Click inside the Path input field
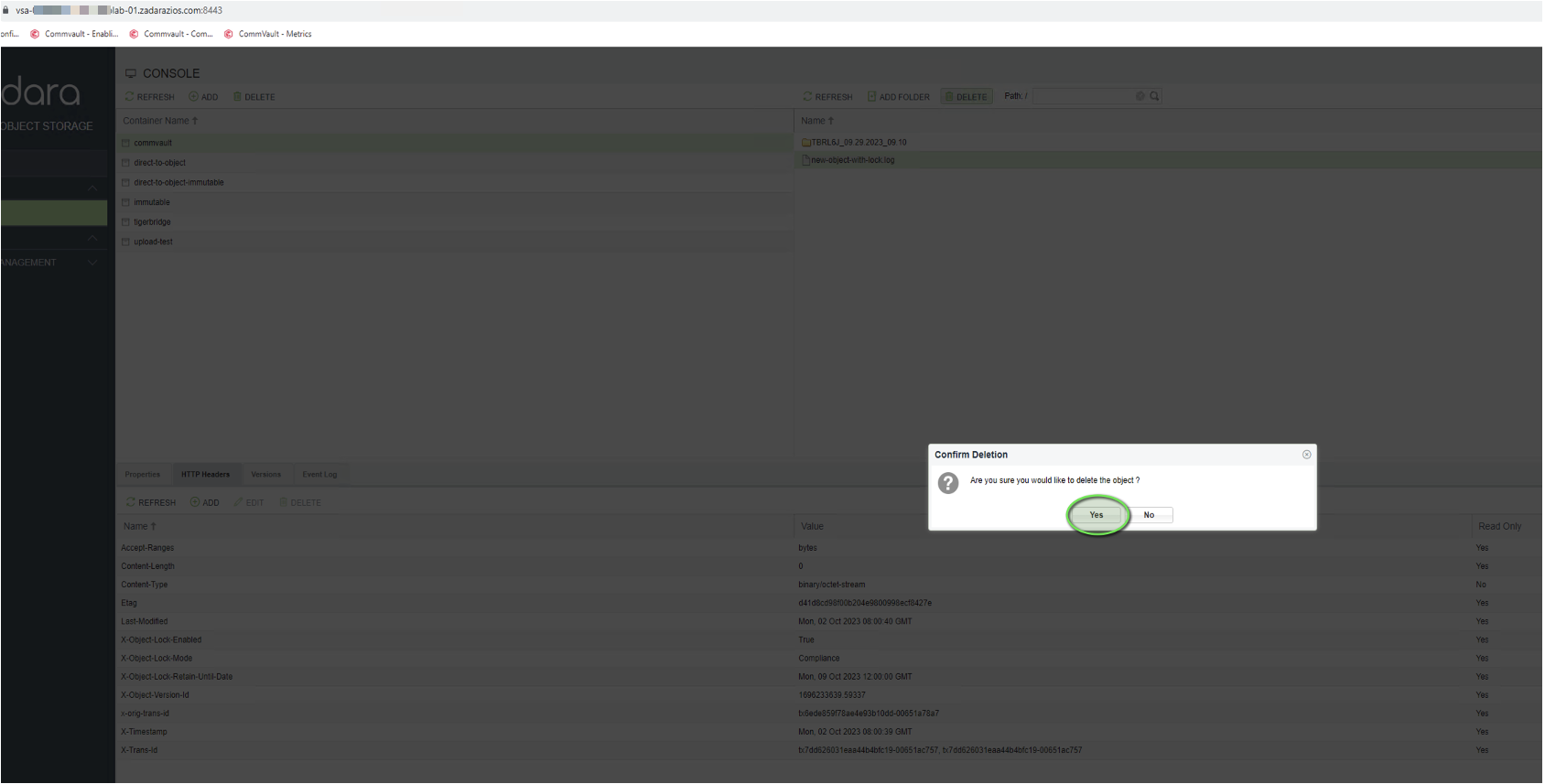This screenshot has height=784, width=1545. 1083,96
